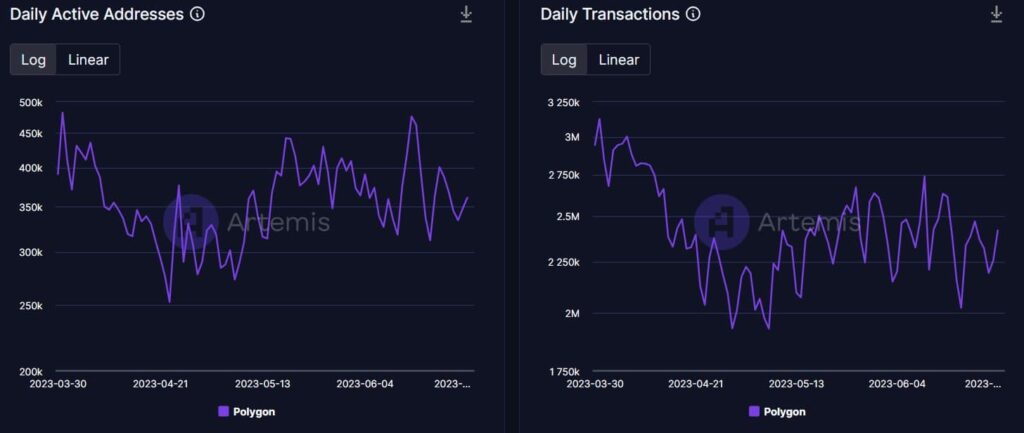Click 2023-04-21 date label on Active Addresses axis
The image size is (1024, 433).
coord(159,383)
